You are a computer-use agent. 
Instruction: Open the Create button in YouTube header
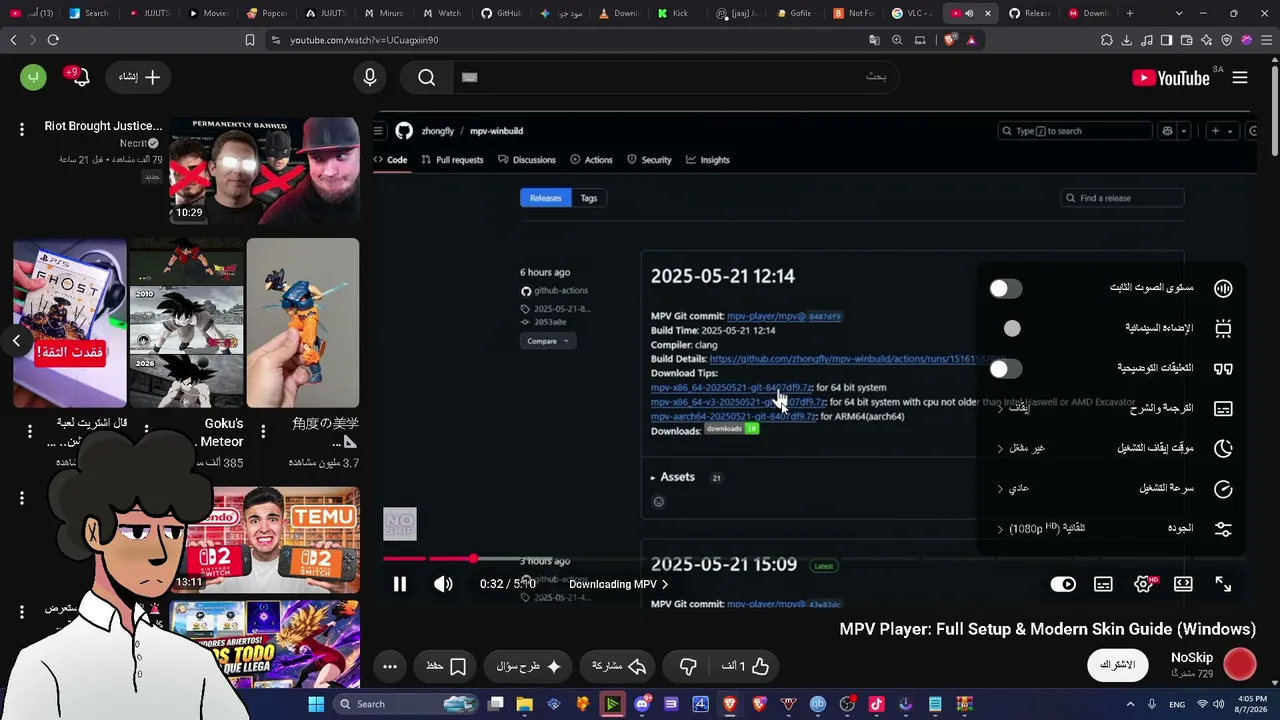[140, 77]
